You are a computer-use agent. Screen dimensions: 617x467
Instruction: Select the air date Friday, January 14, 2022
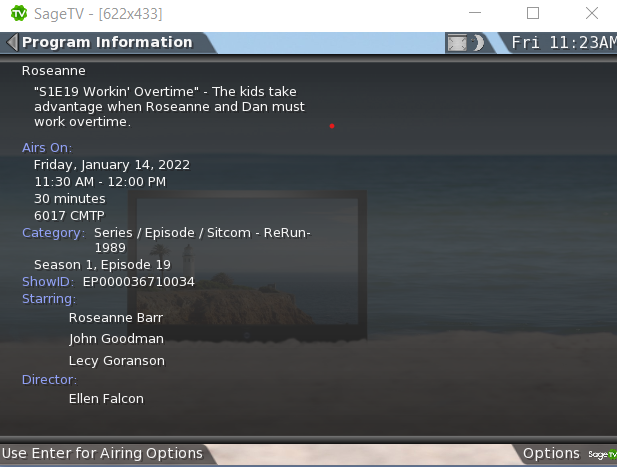point(112,165)
